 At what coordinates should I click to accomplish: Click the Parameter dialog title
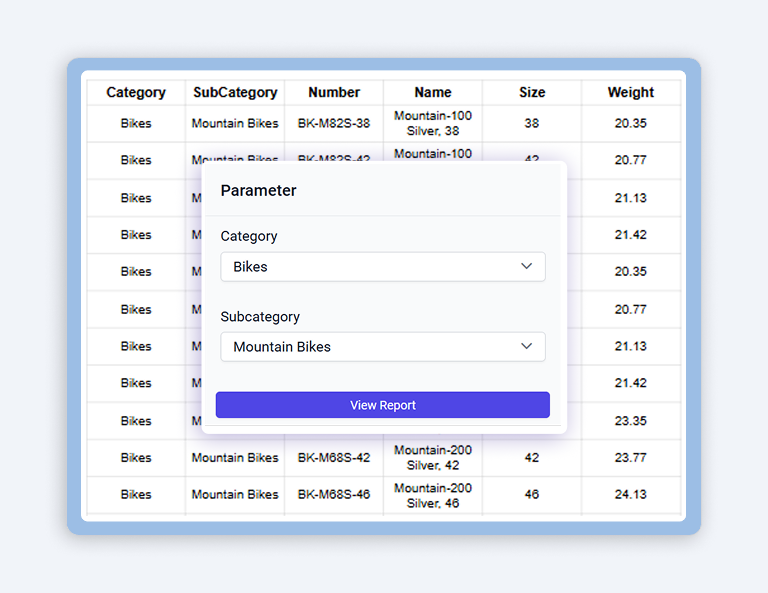point(259,190)
